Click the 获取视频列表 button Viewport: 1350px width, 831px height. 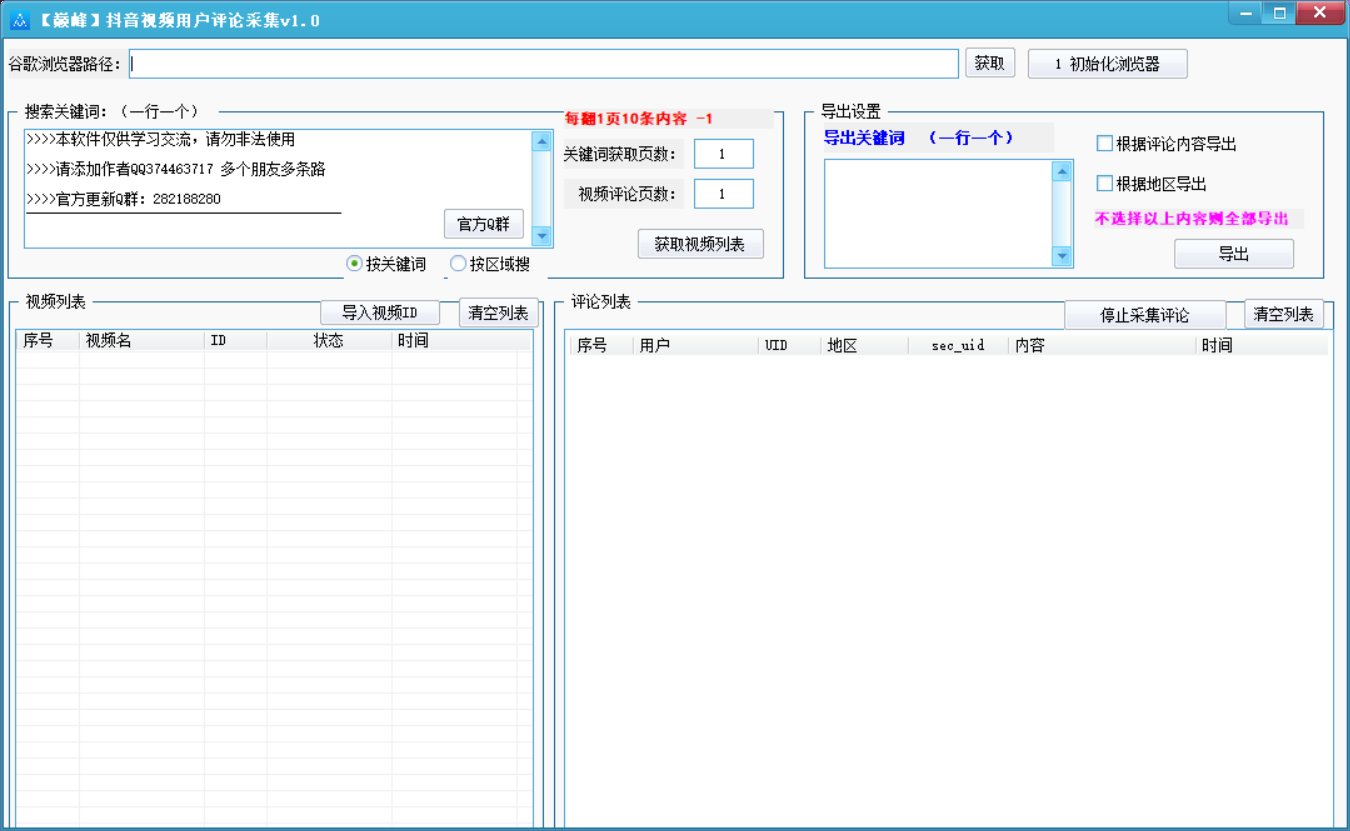pyautogui.click(x=700, y=243)
